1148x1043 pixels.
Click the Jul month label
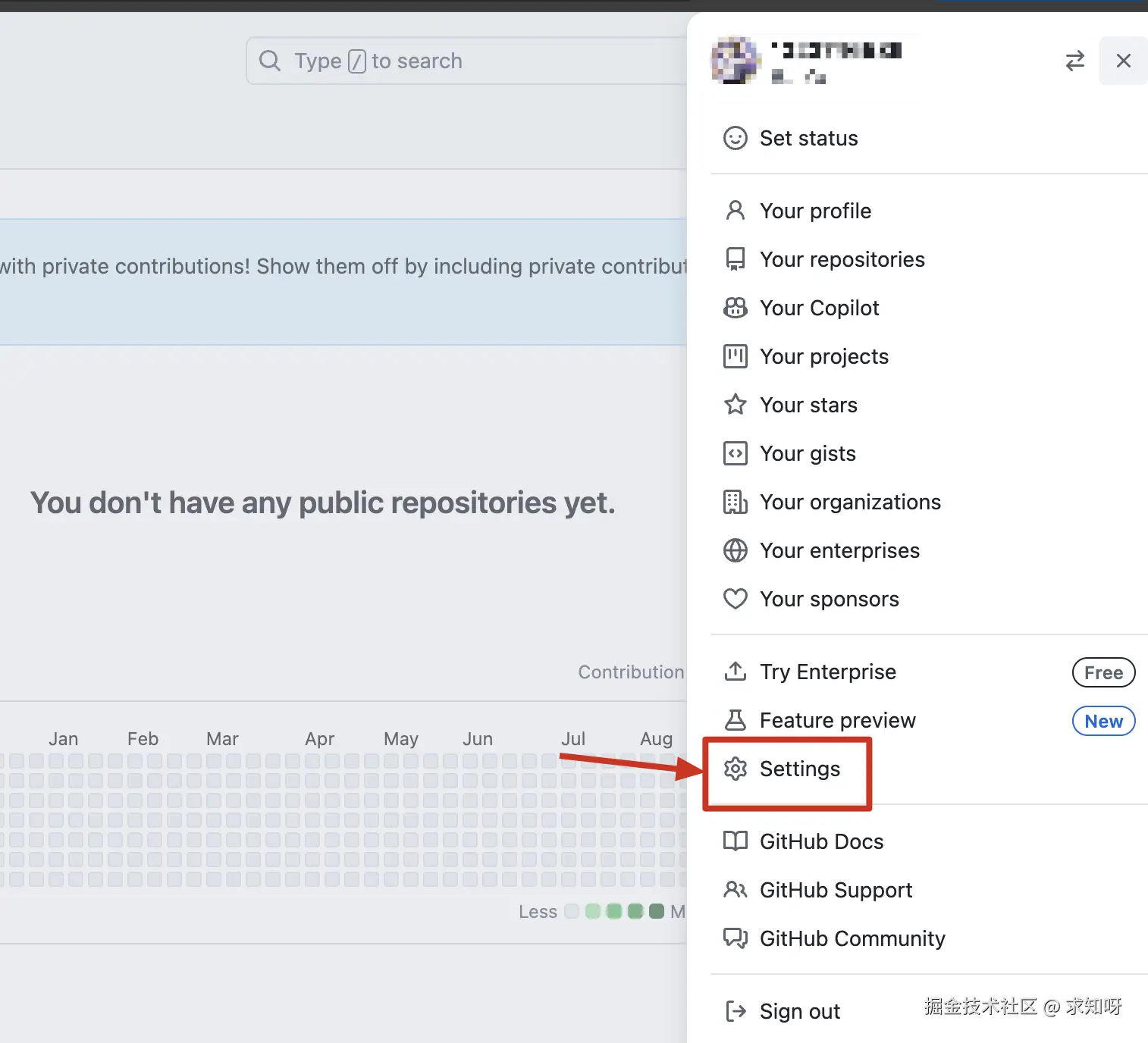coord(573,739)
